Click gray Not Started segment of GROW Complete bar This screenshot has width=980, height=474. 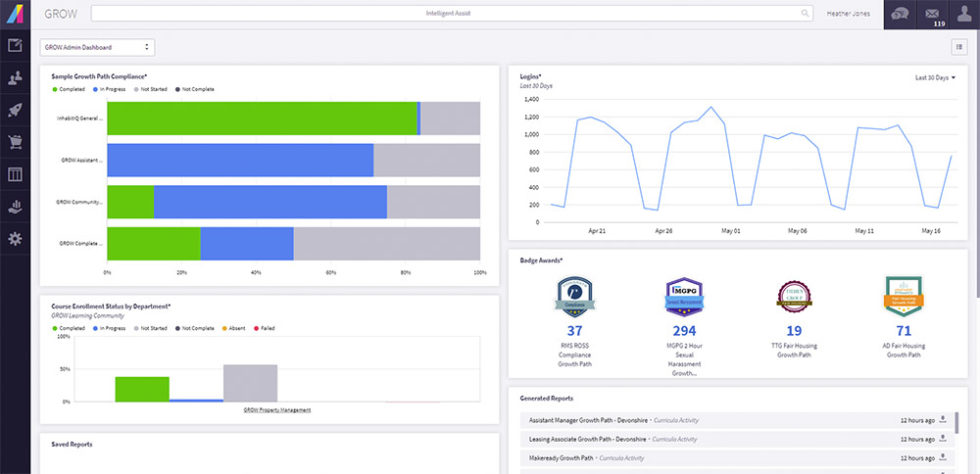(387, 243)
